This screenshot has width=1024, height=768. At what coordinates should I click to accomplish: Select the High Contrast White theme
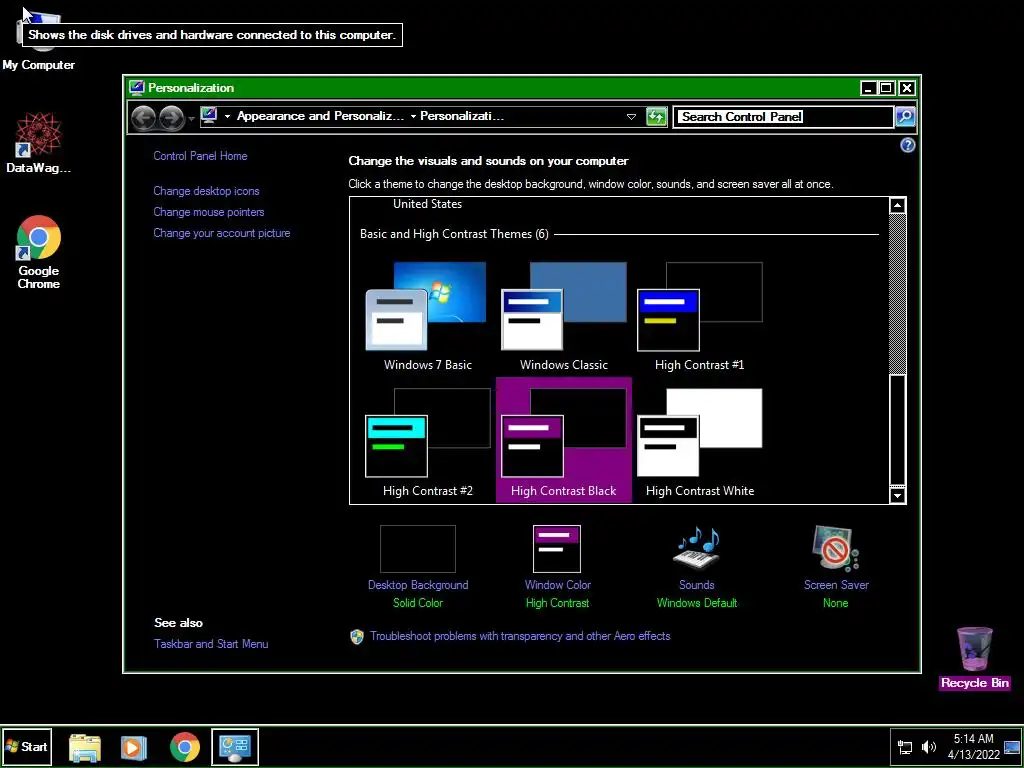[x=699, y=442]
